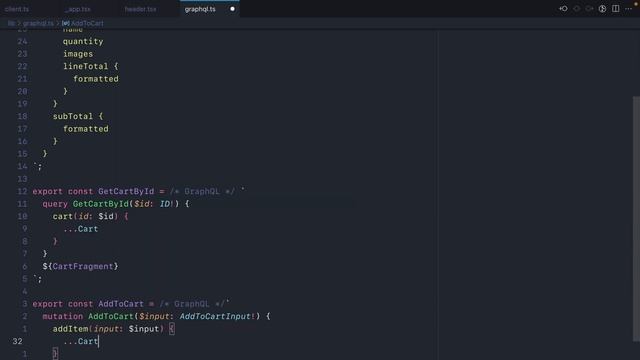Viewport: 640px width, 360px height.
Task: Click the Go Back navigation icon
Action: tap(563, 9)
